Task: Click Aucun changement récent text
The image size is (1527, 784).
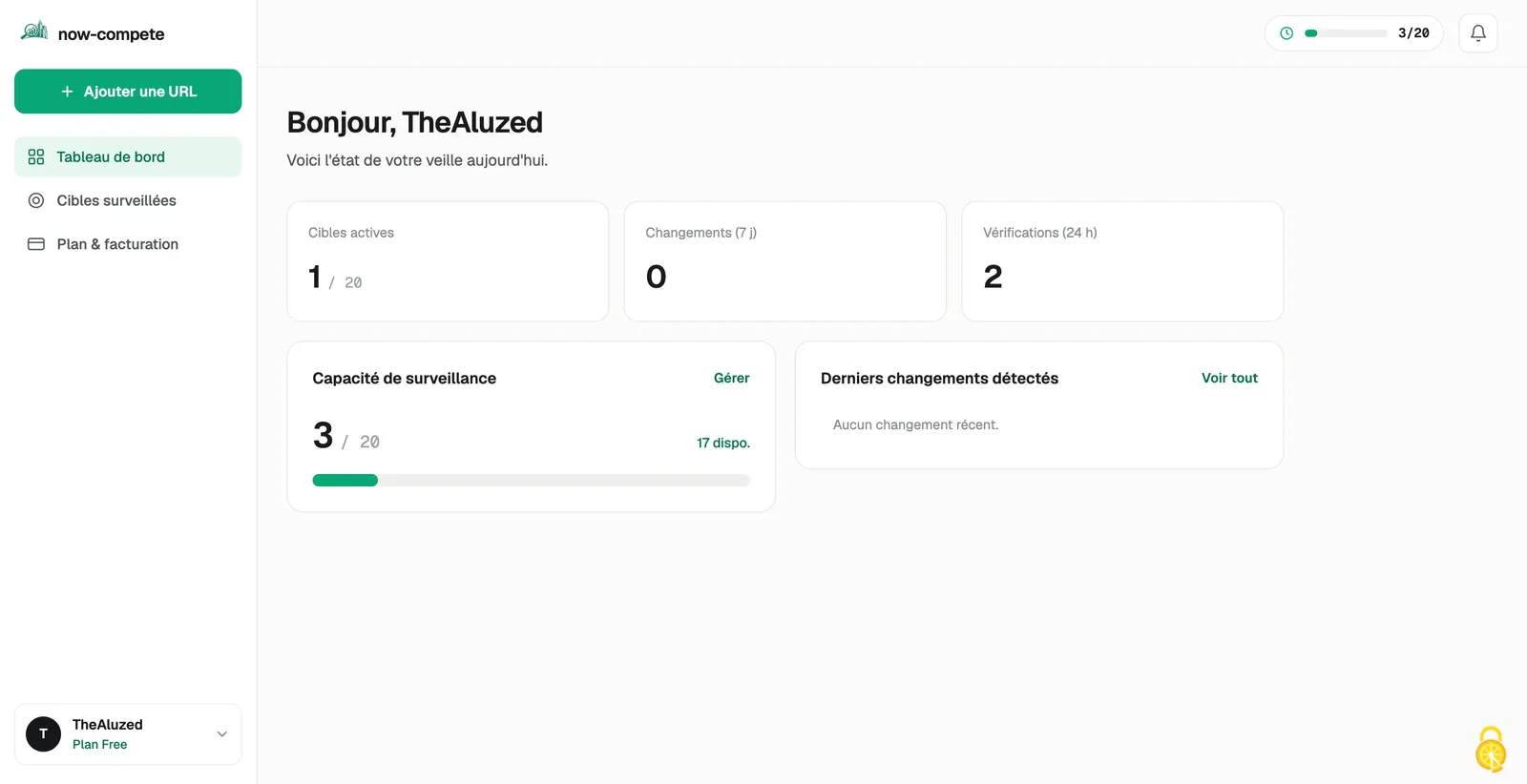Action: point(915,425)
